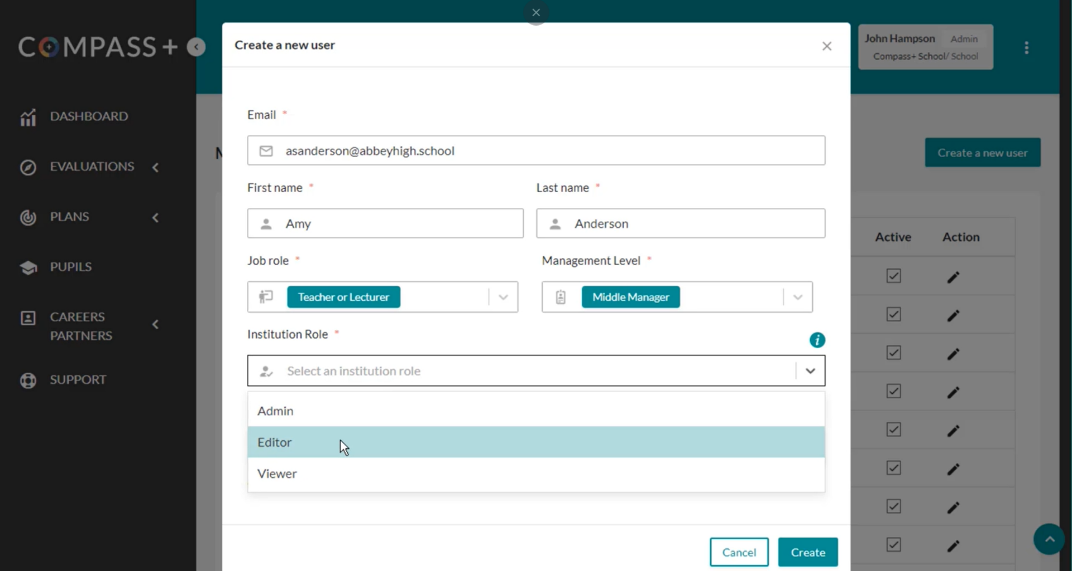Click the Pupils graduation cap icon
Screen dimensions: 1072x571
pyautogui.click(x=28, y=267)
